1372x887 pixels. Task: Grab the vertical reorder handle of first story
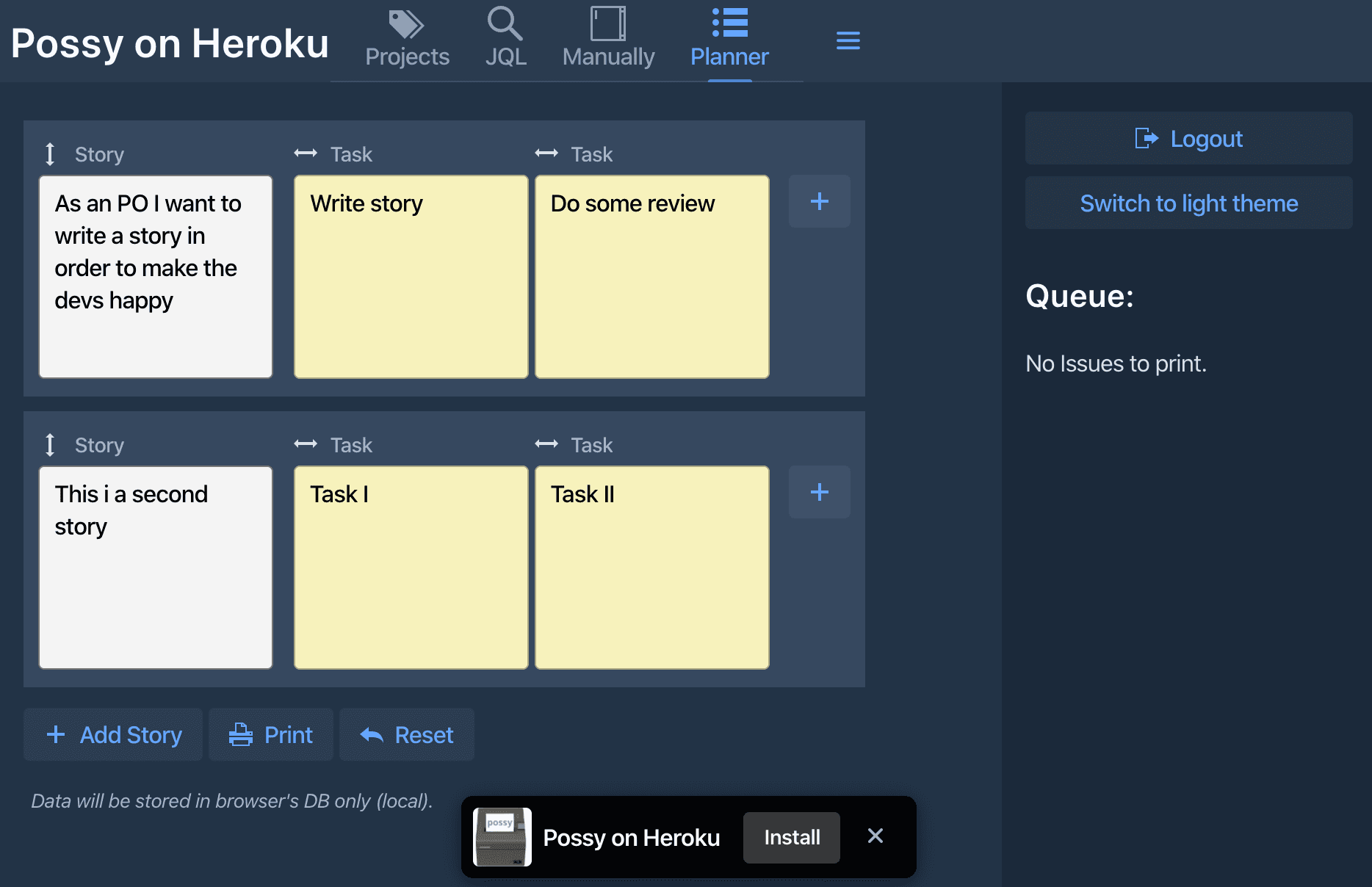50,154
